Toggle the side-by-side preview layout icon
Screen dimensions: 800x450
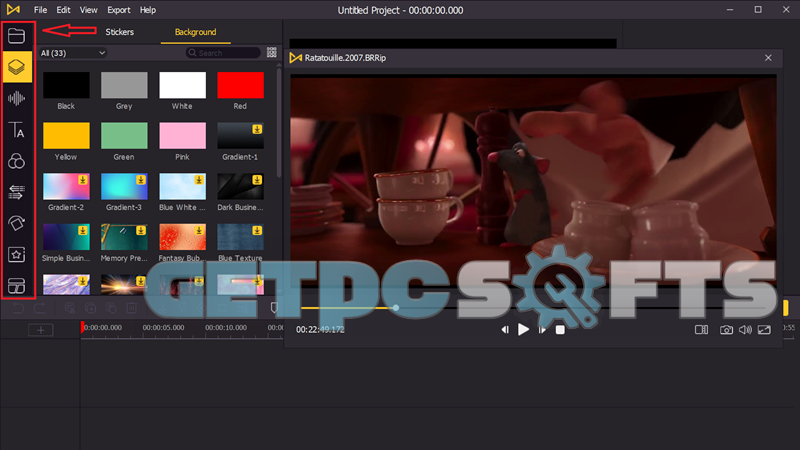(702, 330)
